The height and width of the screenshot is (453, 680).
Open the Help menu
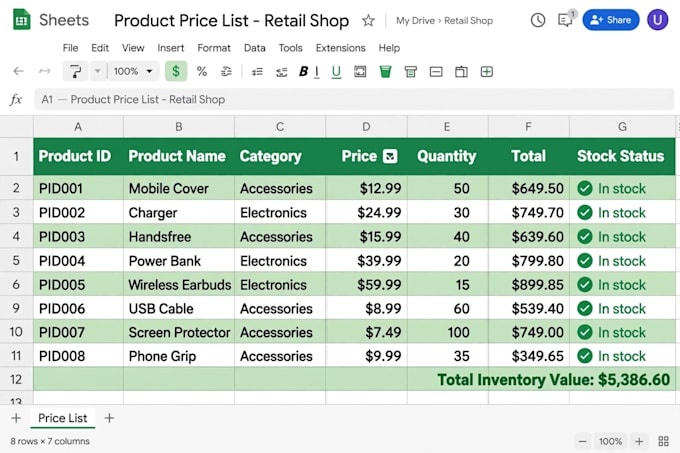tap(389, 48)
